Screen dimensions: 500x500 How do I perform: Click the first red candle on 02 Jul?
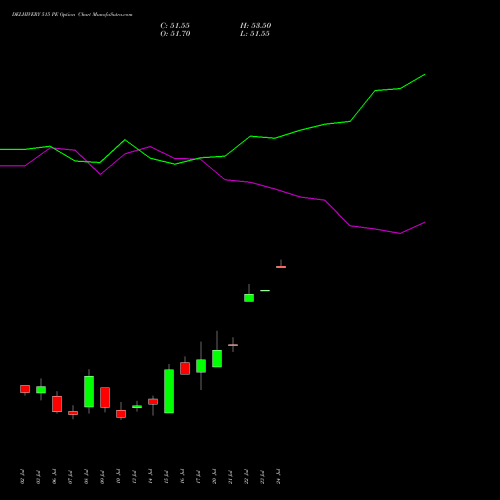point(25,389)
